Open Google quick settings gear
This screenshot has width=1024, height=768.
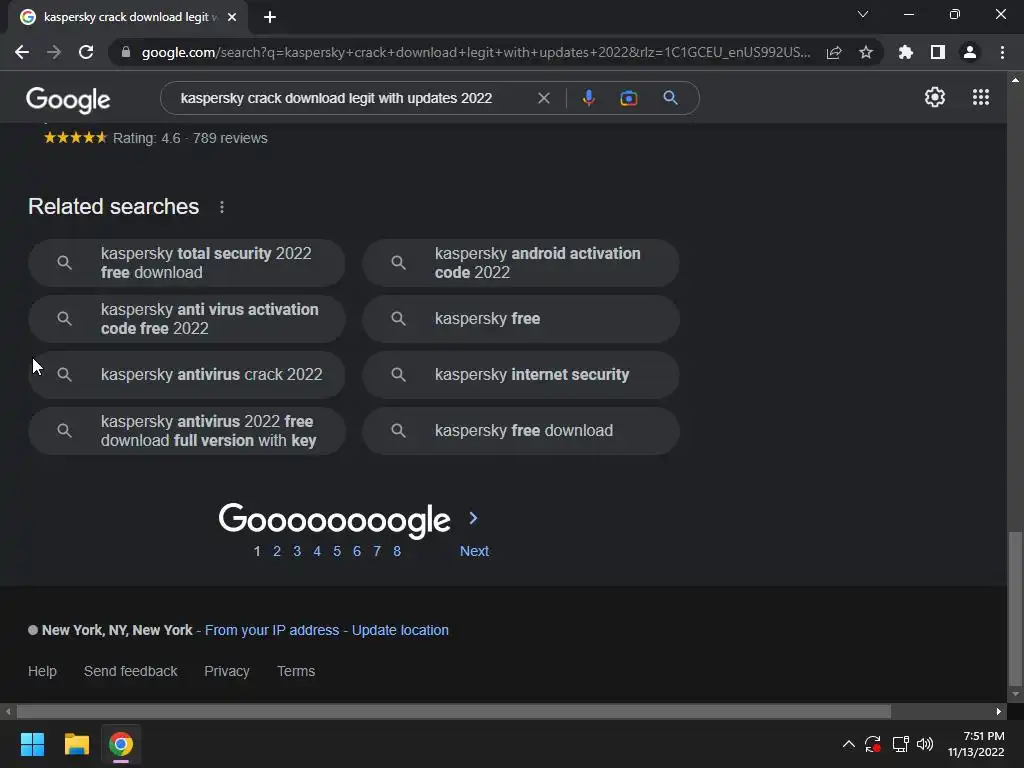[x=935, y=97]
